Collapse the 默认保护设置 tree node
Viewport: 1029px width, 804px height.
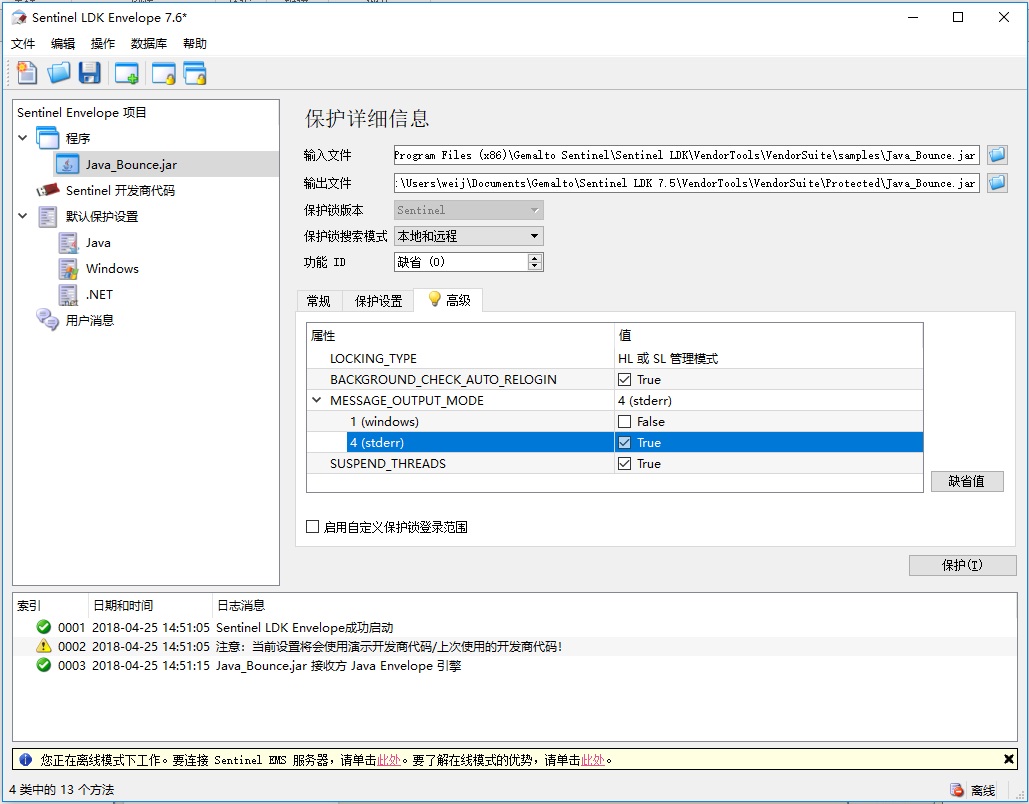coord(23,216)
